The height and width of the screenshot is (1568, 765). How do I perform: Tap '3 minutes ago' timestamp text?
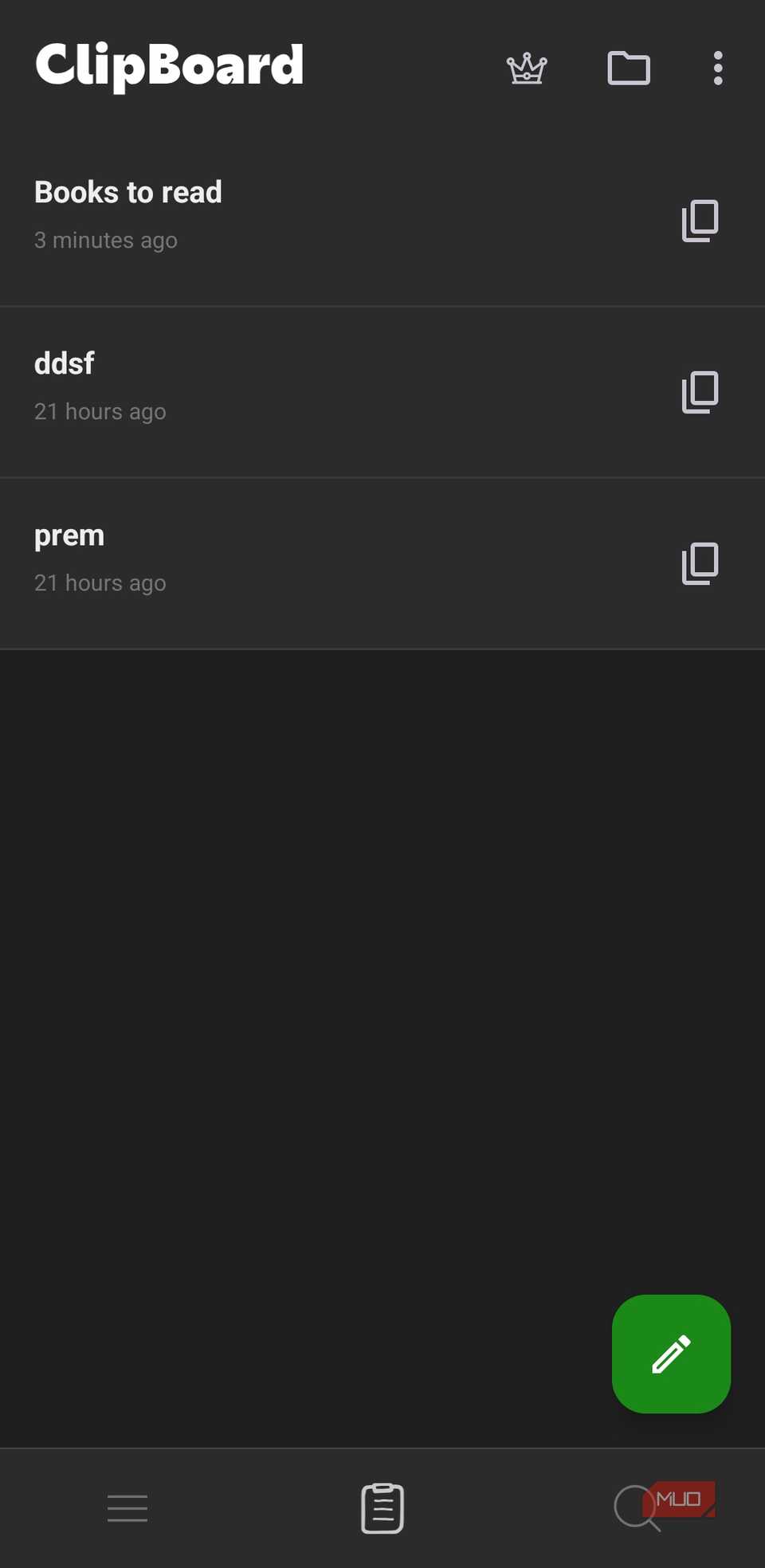[106, 240]
